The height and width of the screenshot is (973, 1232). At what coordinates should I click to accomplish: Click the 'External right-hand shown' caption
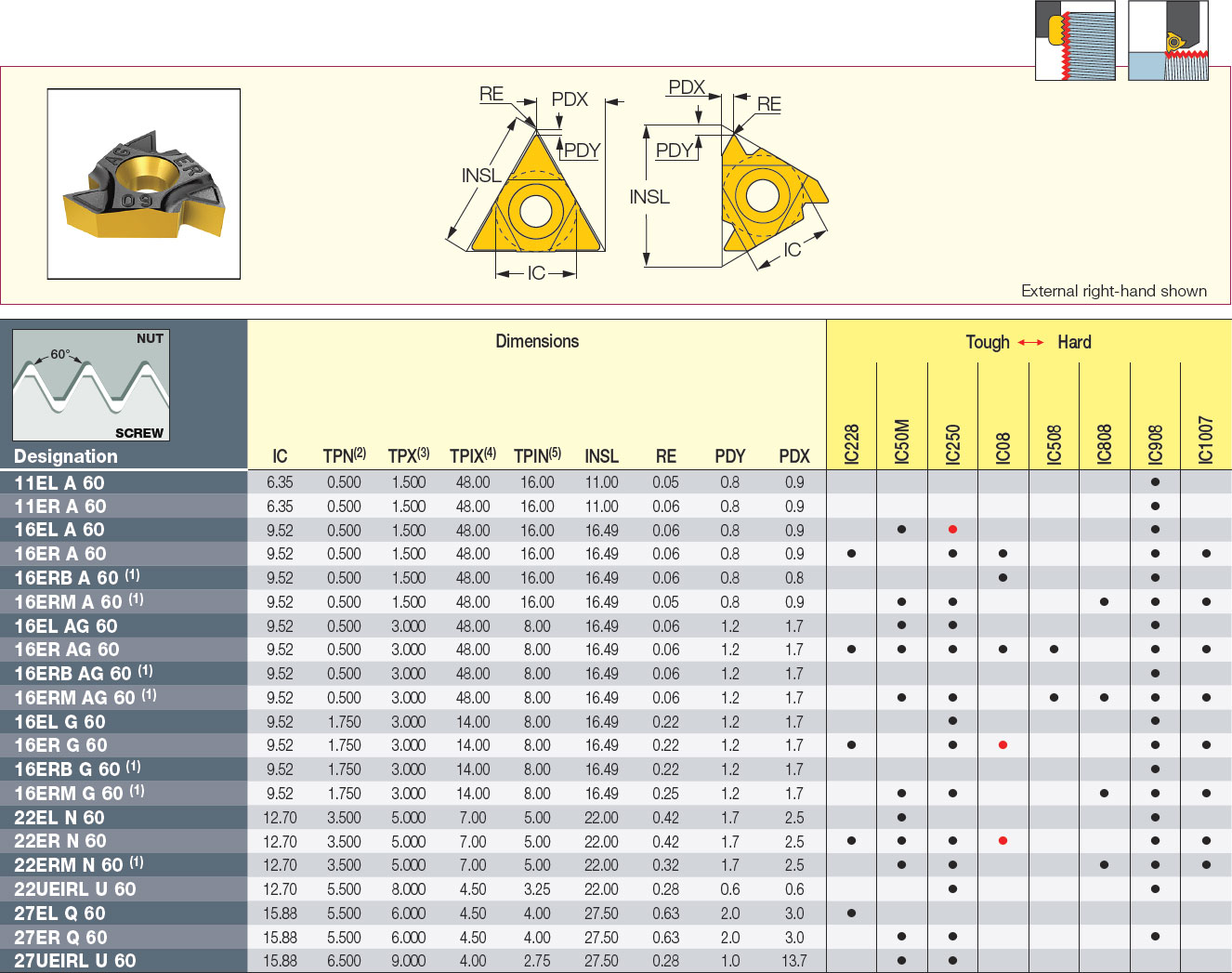coord(1113,291)
